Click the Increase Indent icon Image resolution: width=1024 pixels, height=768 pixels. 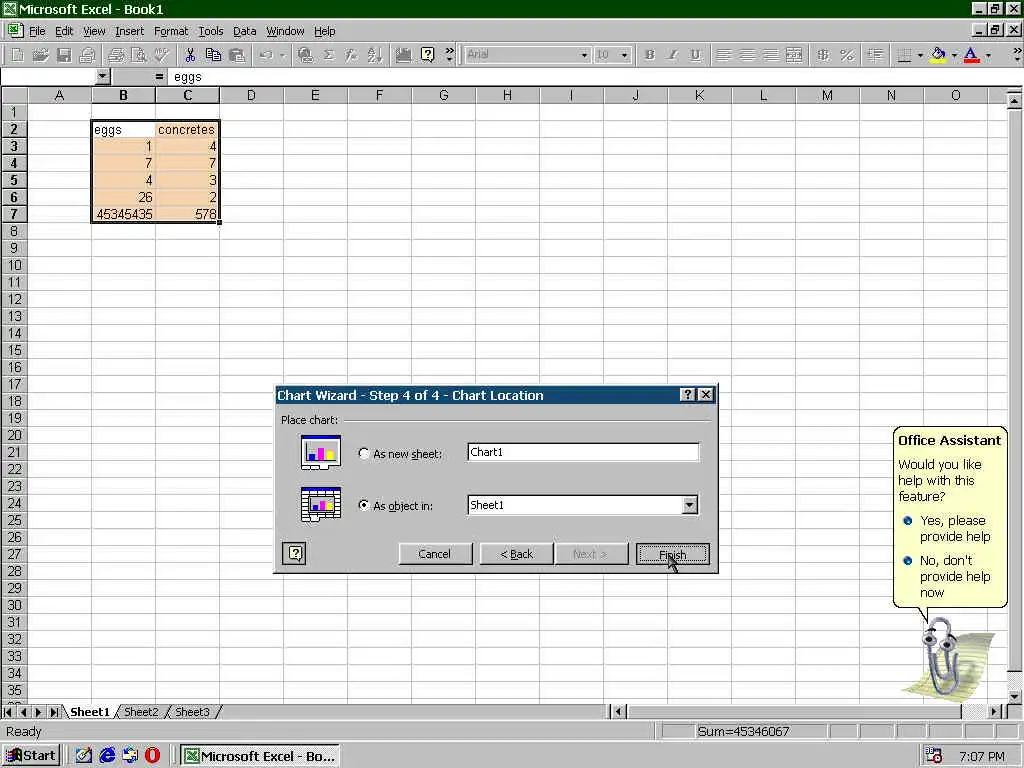[x=875, y=56]
